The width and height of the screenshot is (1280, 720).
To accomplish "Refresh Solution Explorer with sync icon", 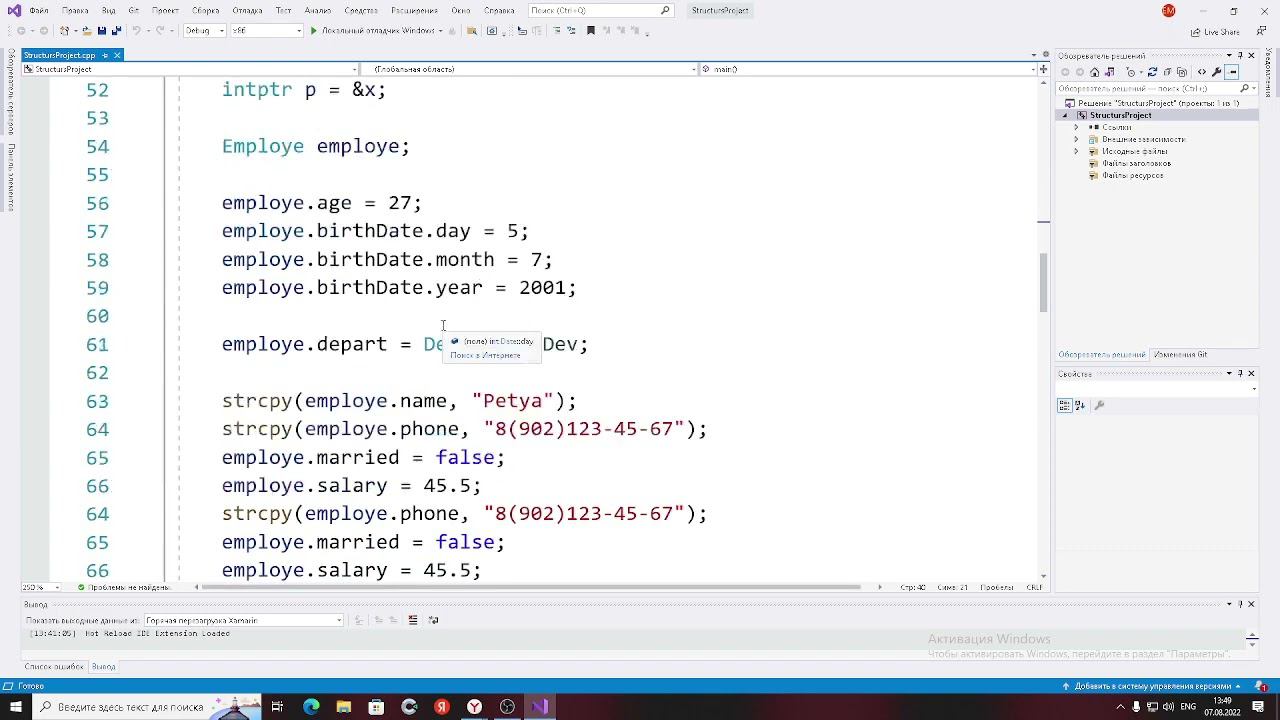I will click(1152, 72).
